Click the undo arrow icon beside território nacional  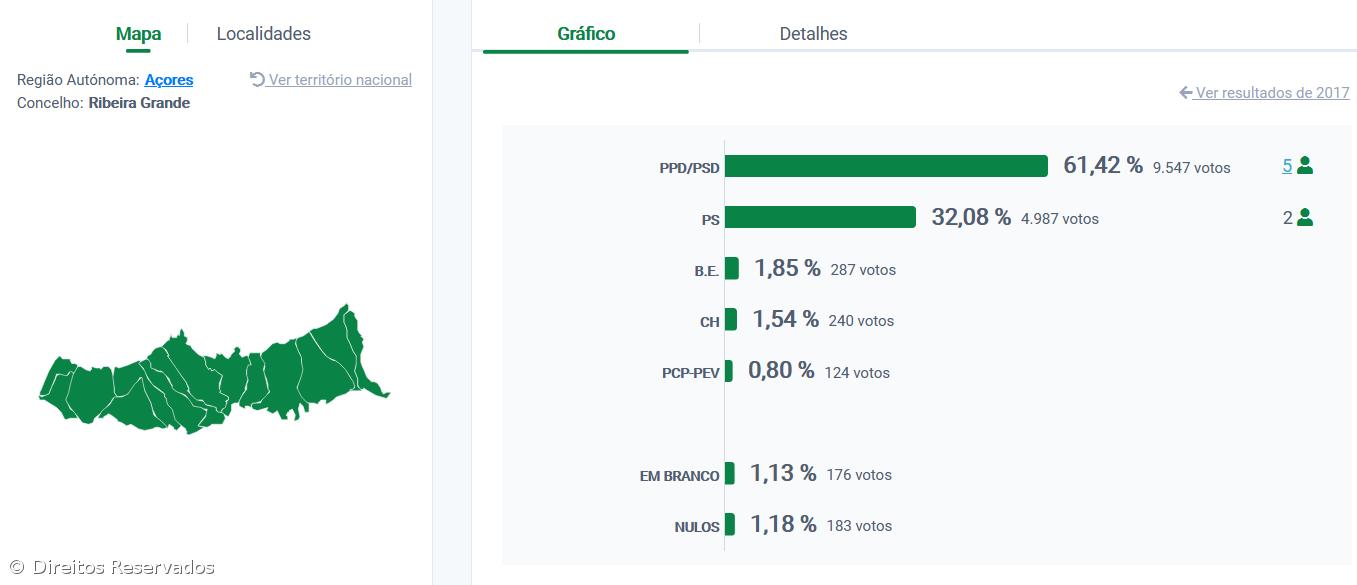(257, 79)
